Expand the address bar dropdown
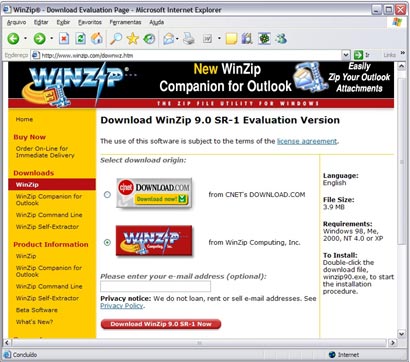Viewport: 410px width, 362px height. pos(346,55)
